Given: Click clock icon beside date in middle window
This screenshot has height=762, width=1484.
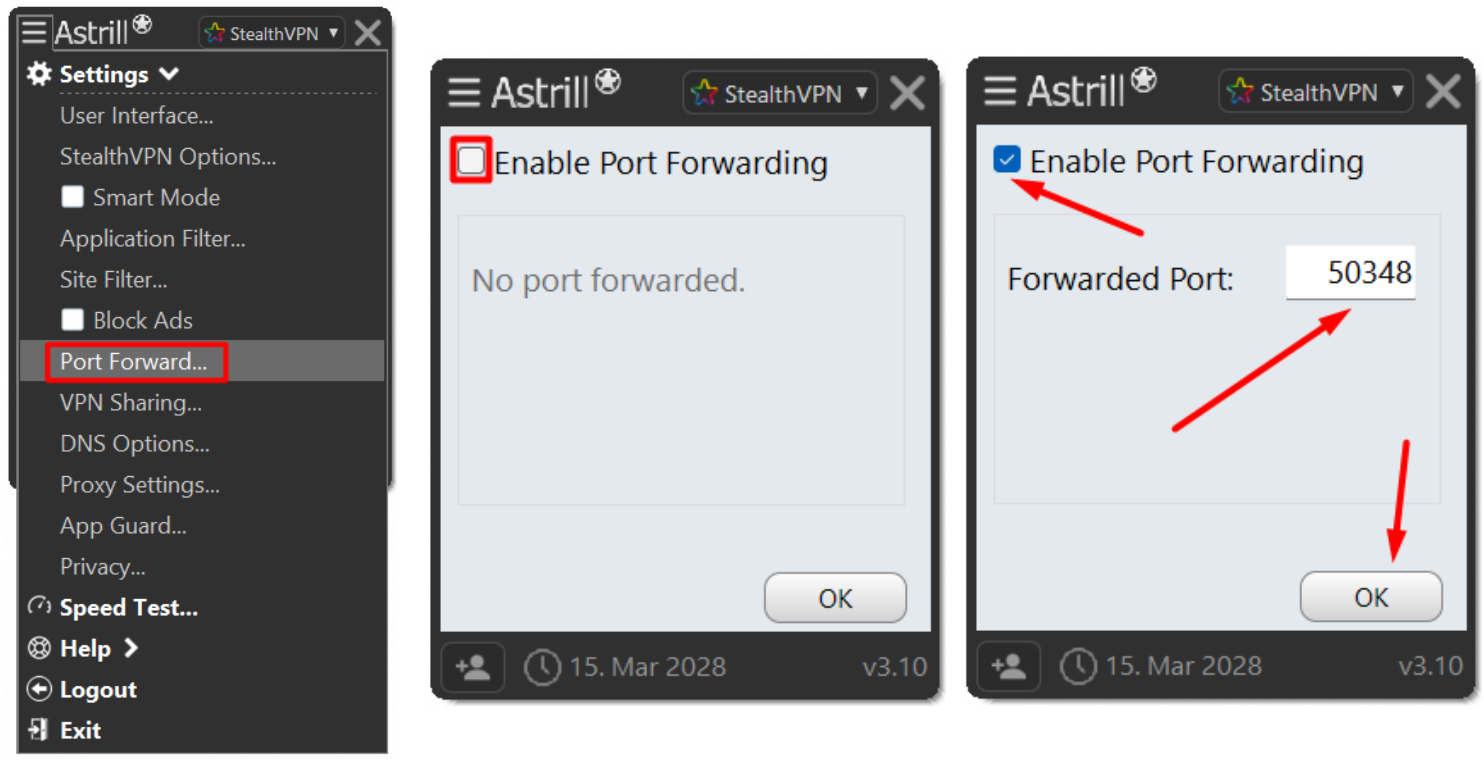Looking at the screenshot, I should 542,668.
